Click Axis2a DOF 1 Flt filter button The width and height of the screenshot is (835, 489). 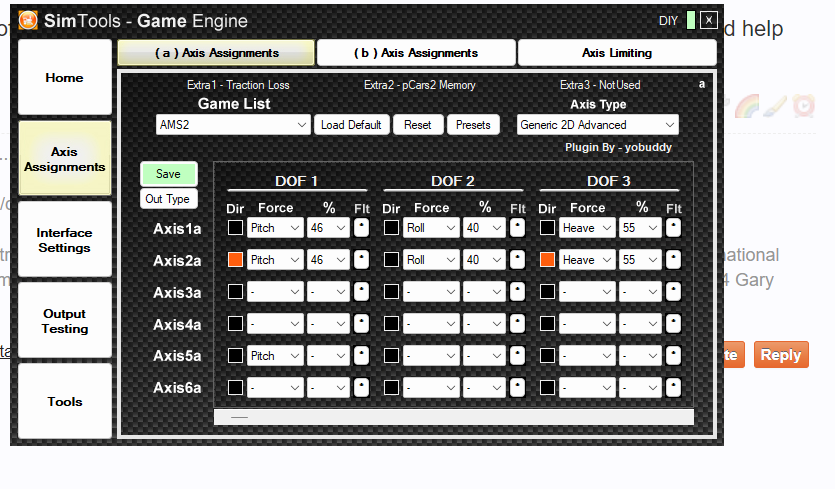[361, 259]
